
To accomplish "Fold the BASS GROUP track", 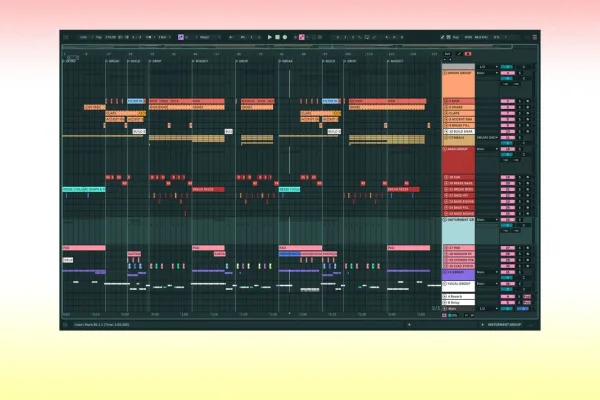I will 445,149.
